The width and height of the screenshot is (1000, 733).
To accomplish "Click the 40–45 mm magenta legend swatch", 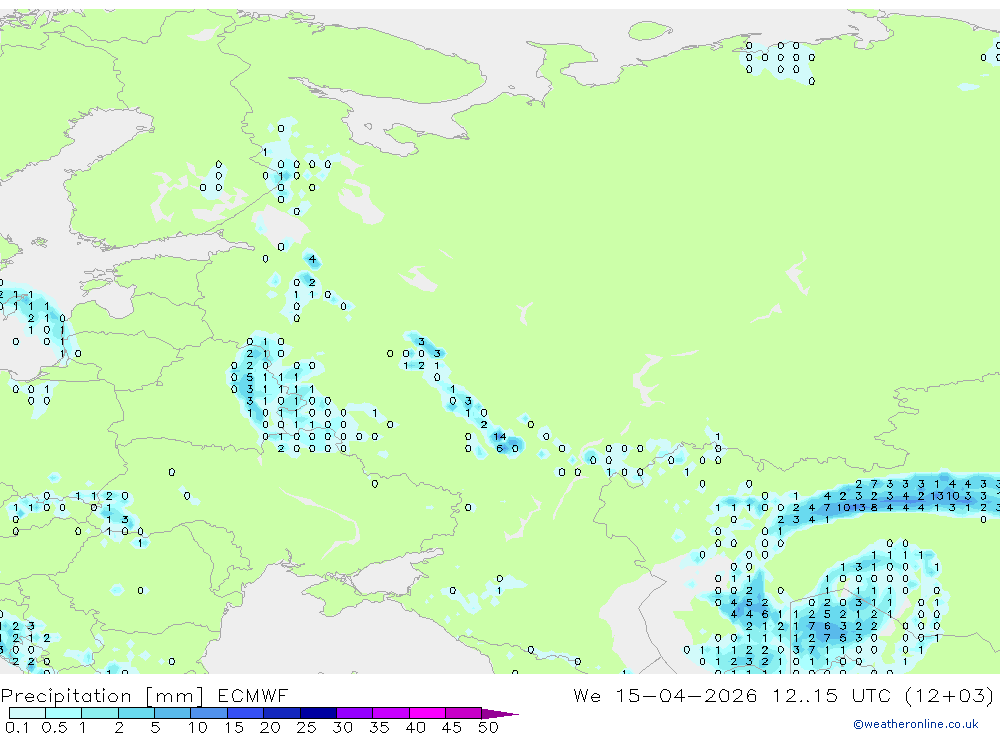I will tap(427, 713).
